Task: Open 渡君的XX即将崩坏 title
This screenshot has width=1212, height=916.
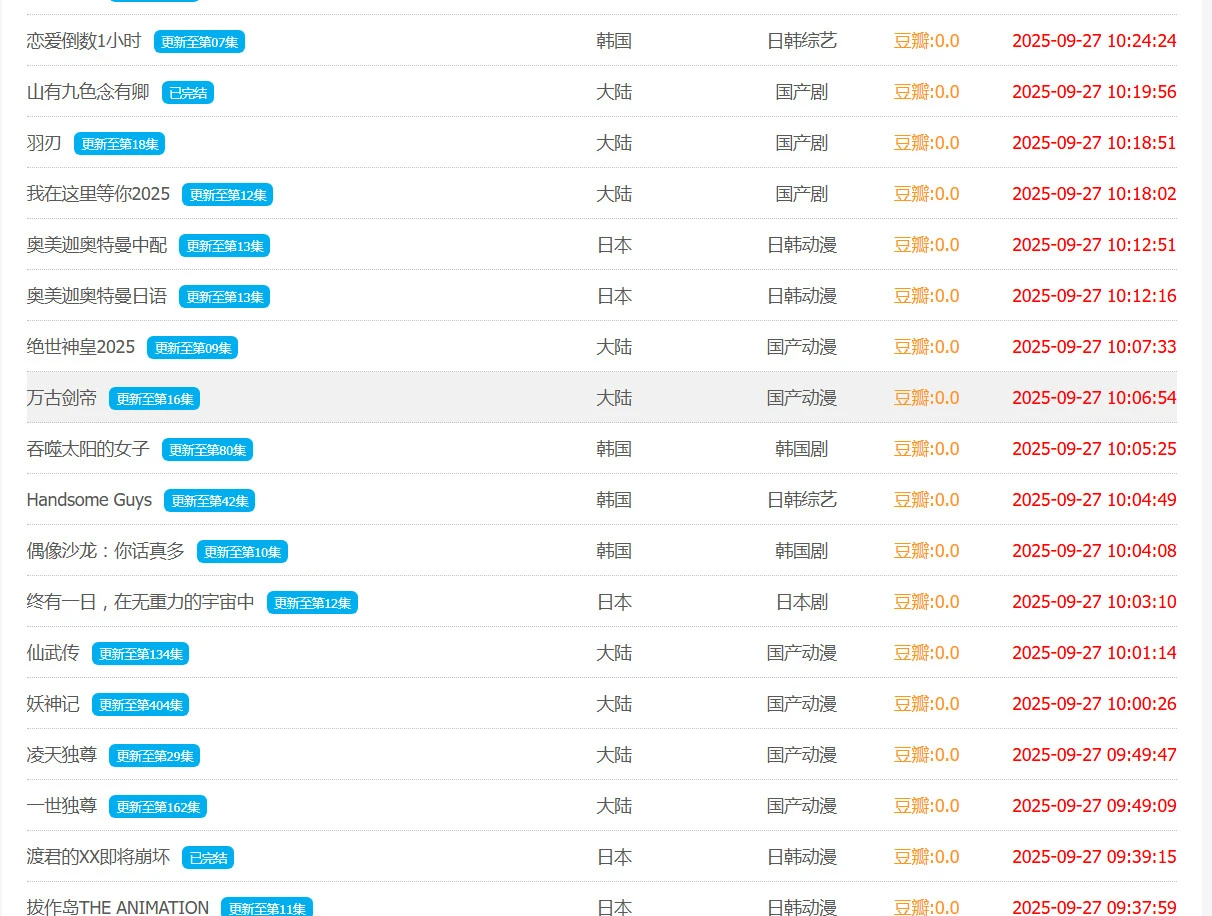Action: [x=98, y=857]
